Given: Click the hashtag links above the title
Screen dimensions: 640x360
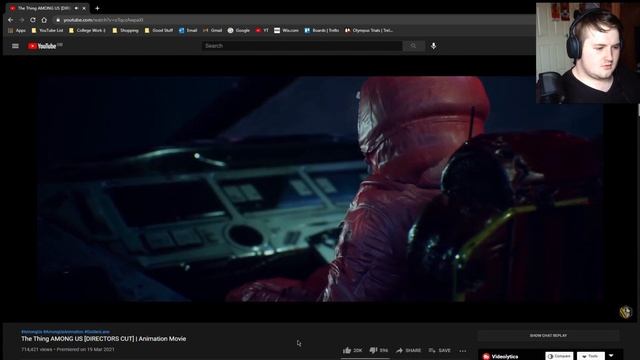Looking at the screenshot, I should (x=65, y=332).
